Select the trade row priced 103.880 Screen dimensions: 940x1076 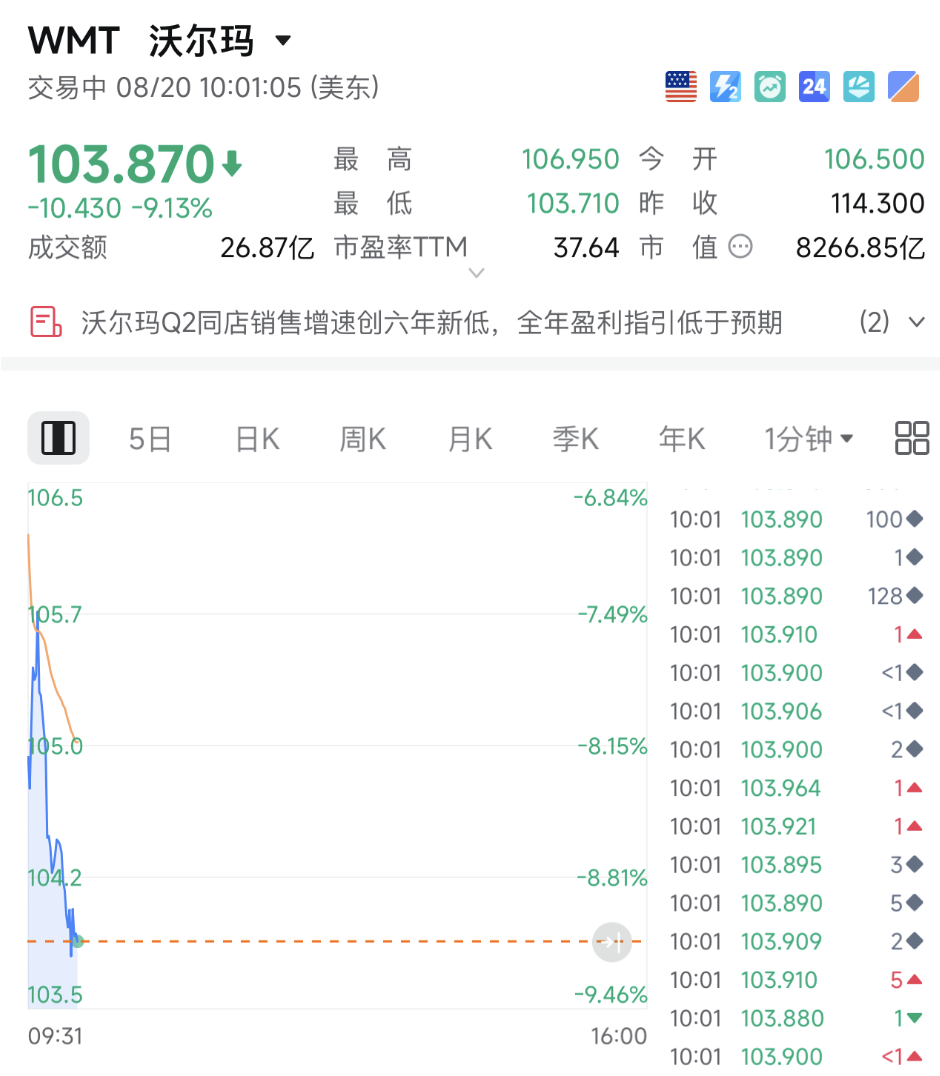pyautogui.click(x=797, y=1018)
